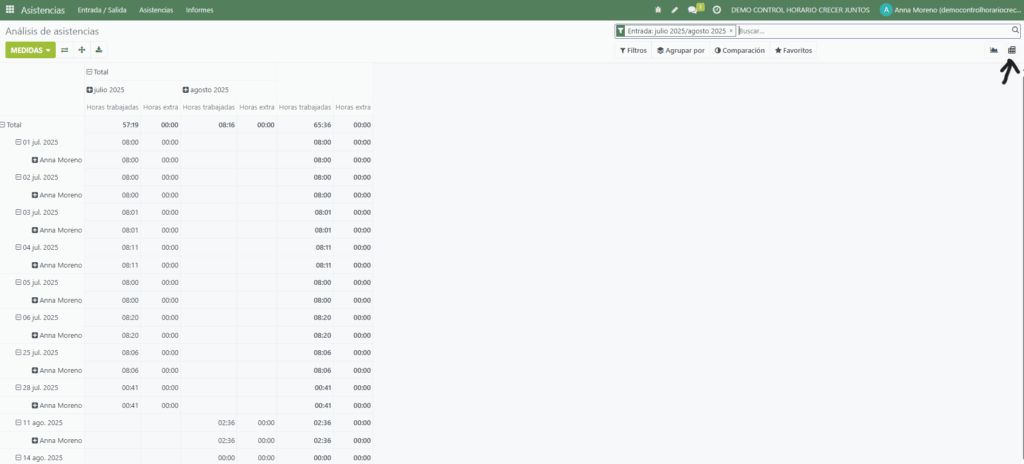Switch to graph view
Screen dimensions: 1024x464
pyautogui.click(x=994, y=50)
